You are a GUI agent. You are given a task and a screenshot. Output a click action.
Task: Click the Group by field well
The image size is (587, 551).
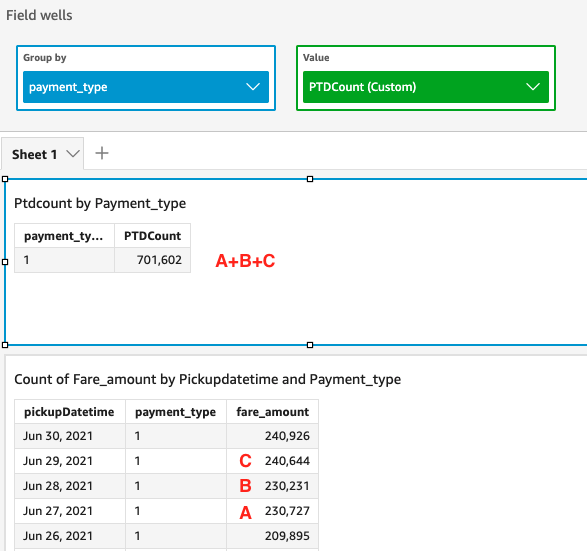pyautogui.click(x=146, y=78)
